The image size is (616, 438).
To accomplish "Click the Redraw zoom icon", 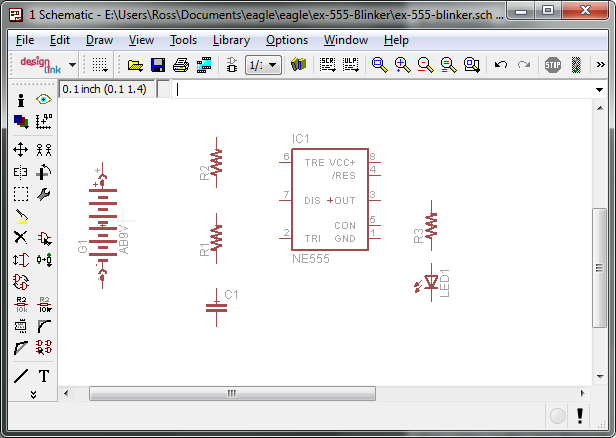I will (x=449, y=65).
